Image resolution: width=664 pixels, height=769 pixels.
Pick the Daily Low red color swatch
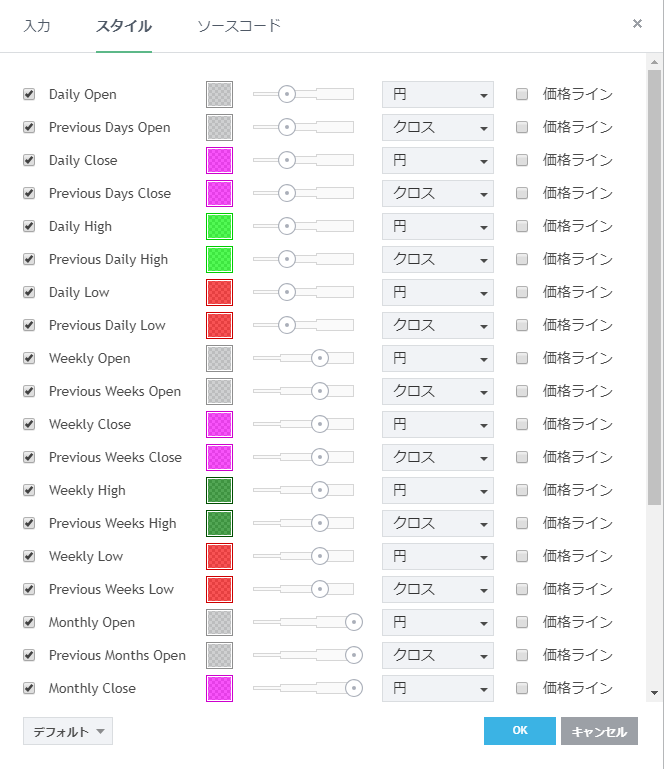coord(219,292)
